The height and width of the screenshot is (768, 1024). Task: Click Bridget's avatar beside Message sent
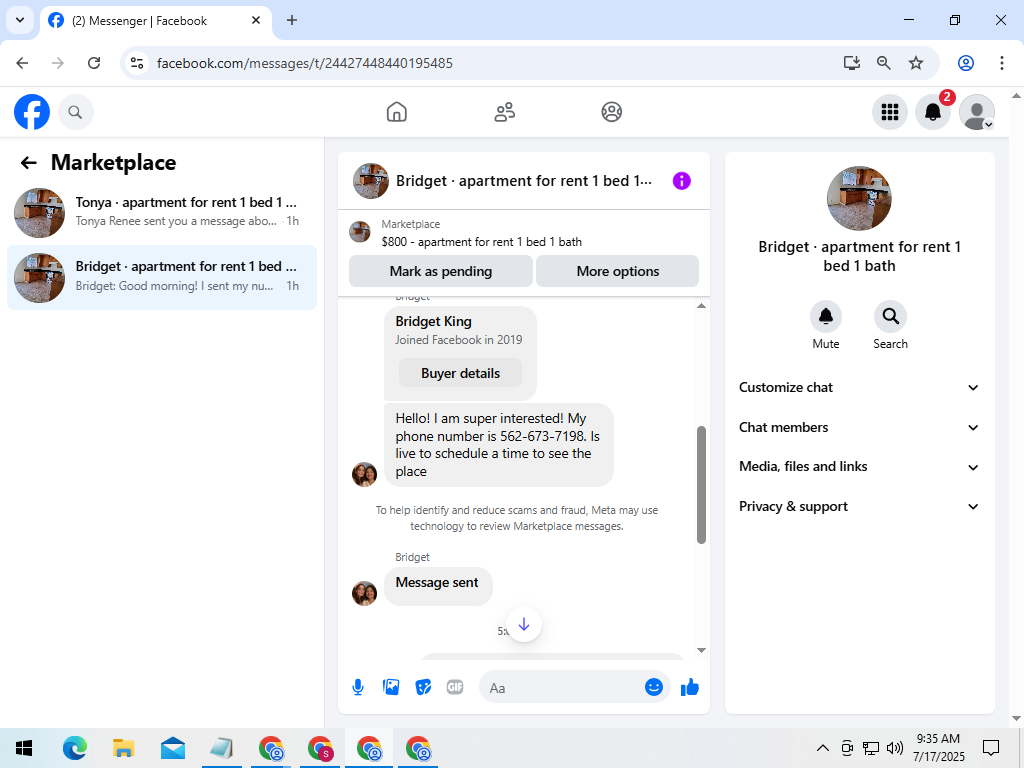pos(364,594)
